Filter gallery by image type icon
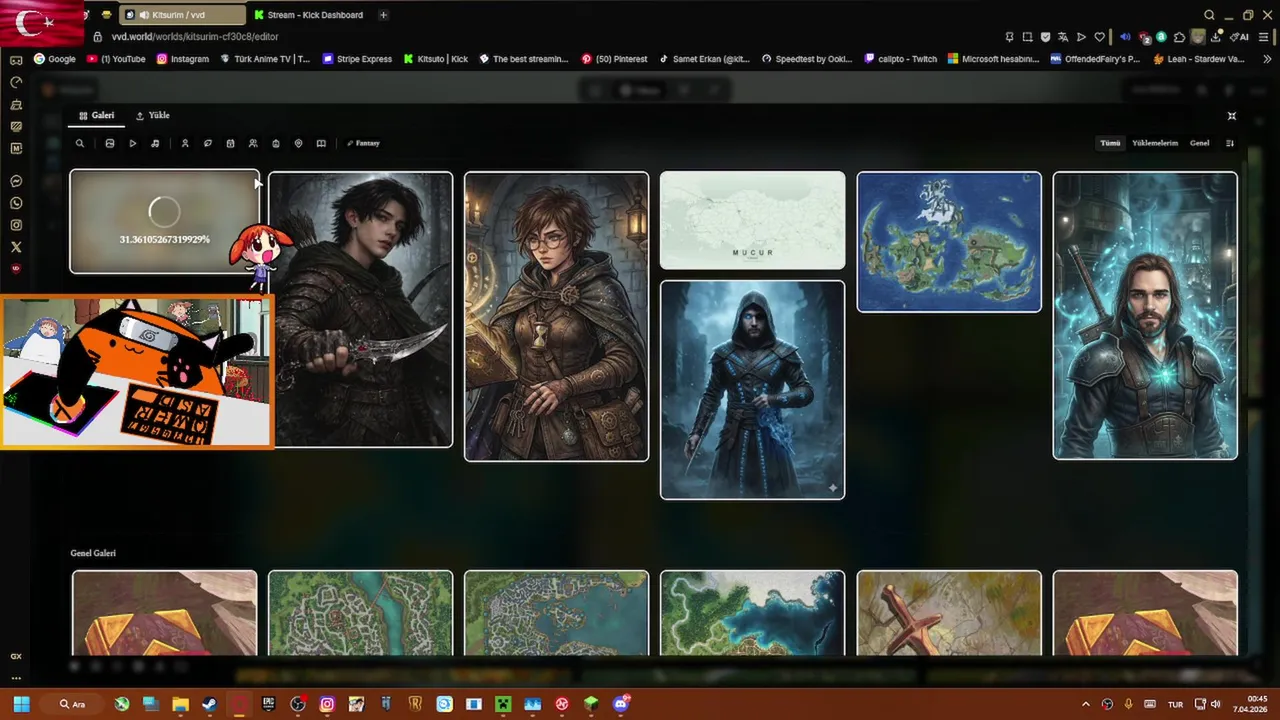This screenshot has height=720, width=1280. 110,143
